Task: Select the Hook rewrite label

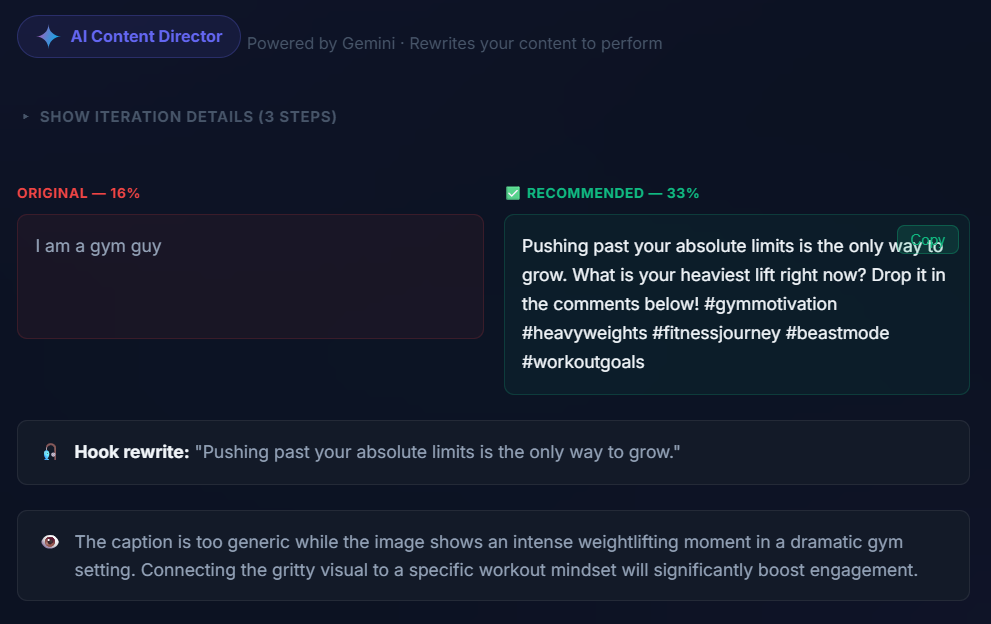Action: (131, 452)
